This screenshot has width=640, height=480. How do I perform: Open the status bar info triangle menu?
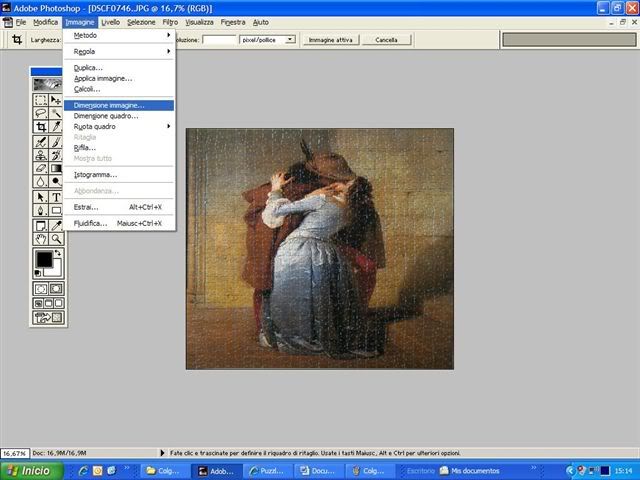[x=162, y=453]
